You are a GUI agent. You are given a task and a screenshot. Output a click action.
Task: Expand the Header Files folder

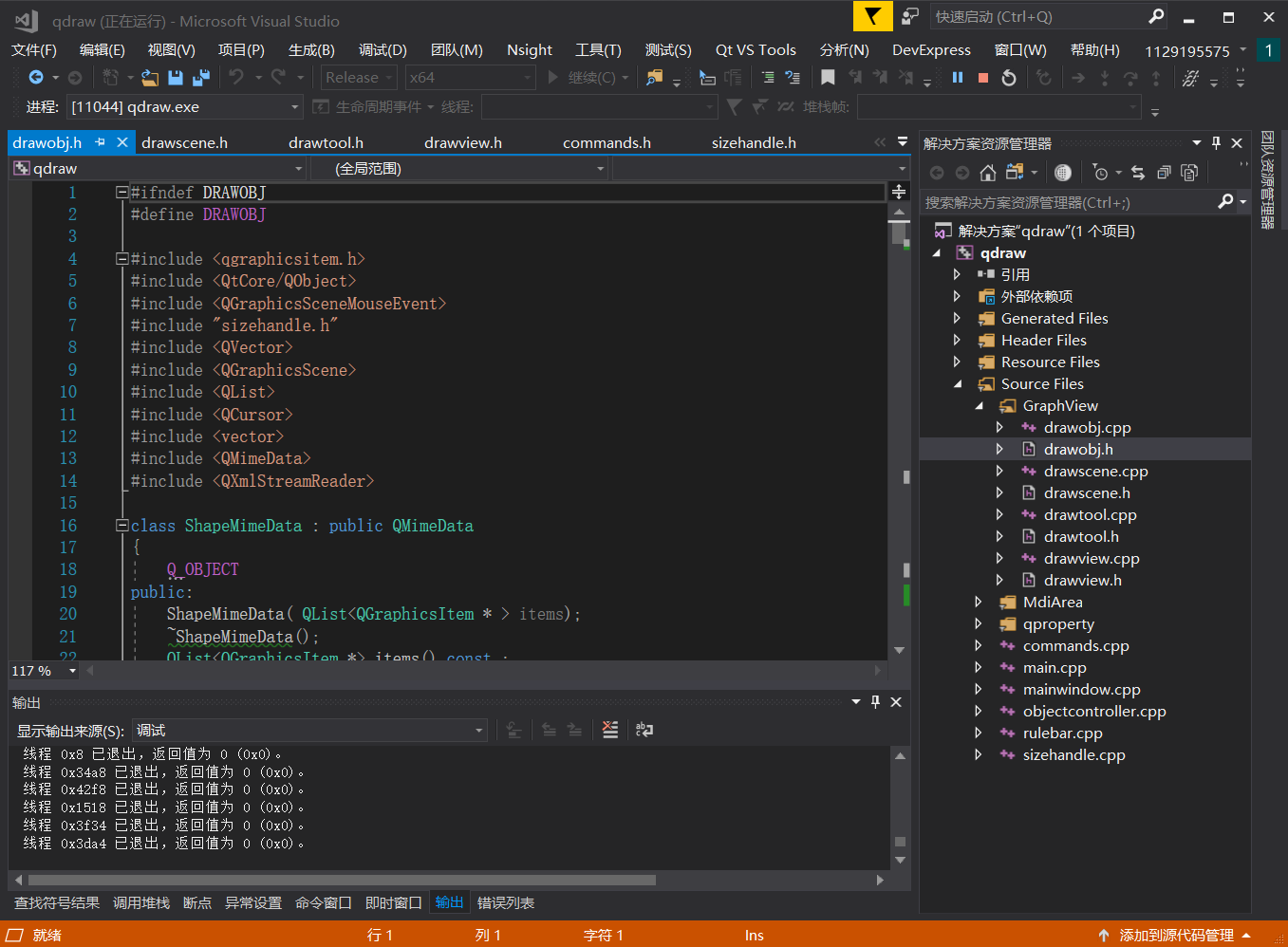(x=957, y=340)
